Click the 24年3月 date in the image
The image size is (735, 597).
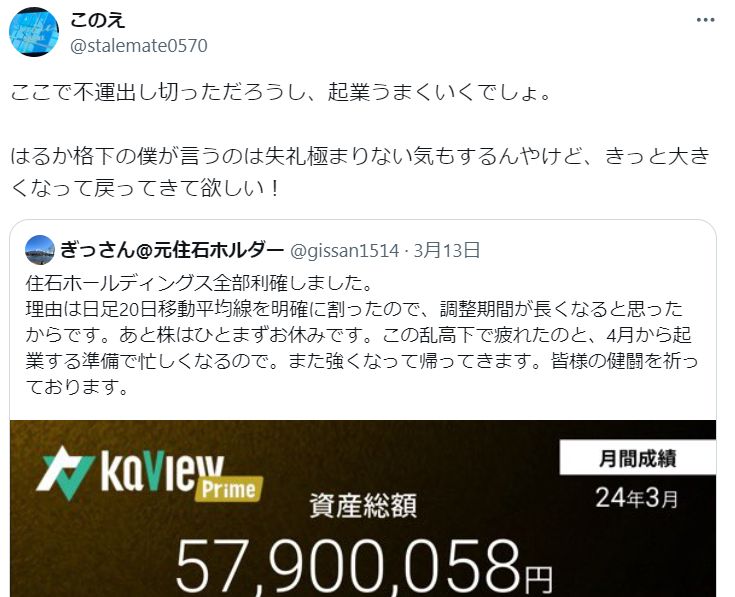click(637, 497)
